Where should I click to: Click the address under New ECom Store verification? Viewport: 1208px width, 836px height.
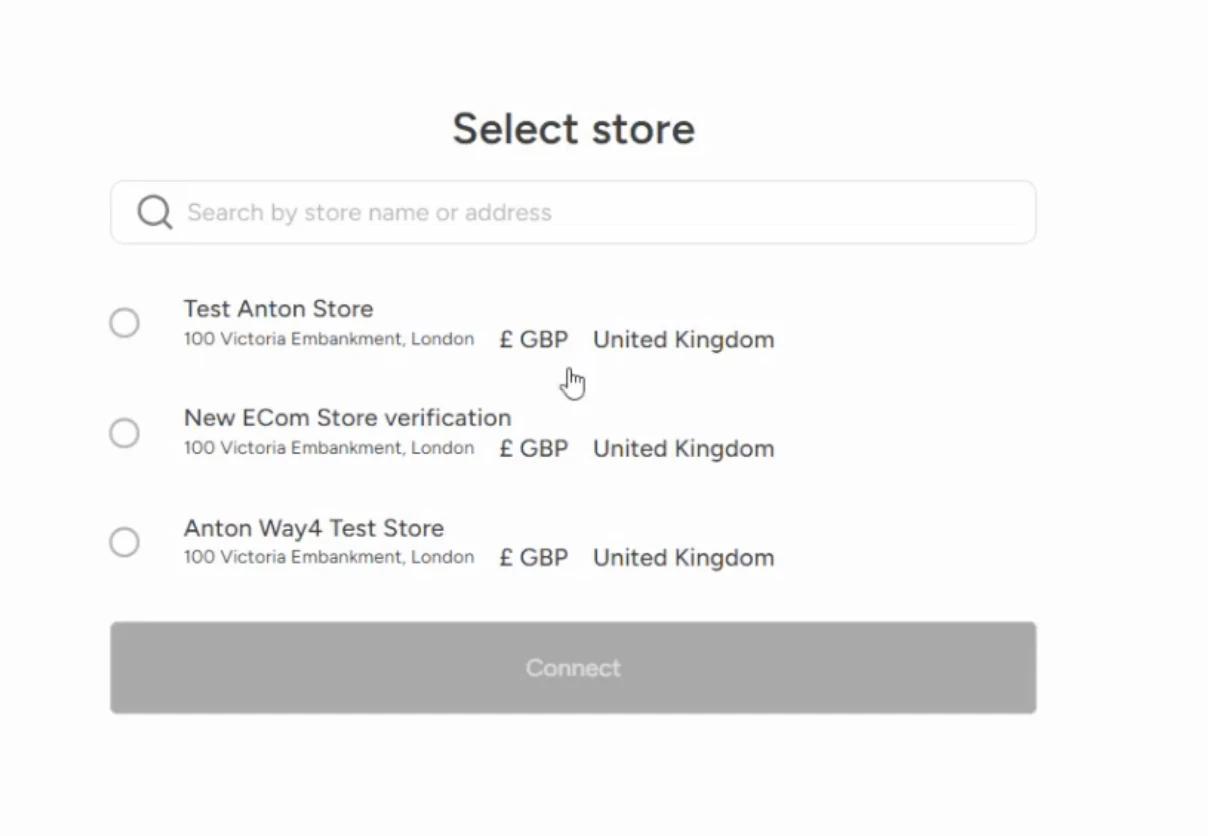328,448
